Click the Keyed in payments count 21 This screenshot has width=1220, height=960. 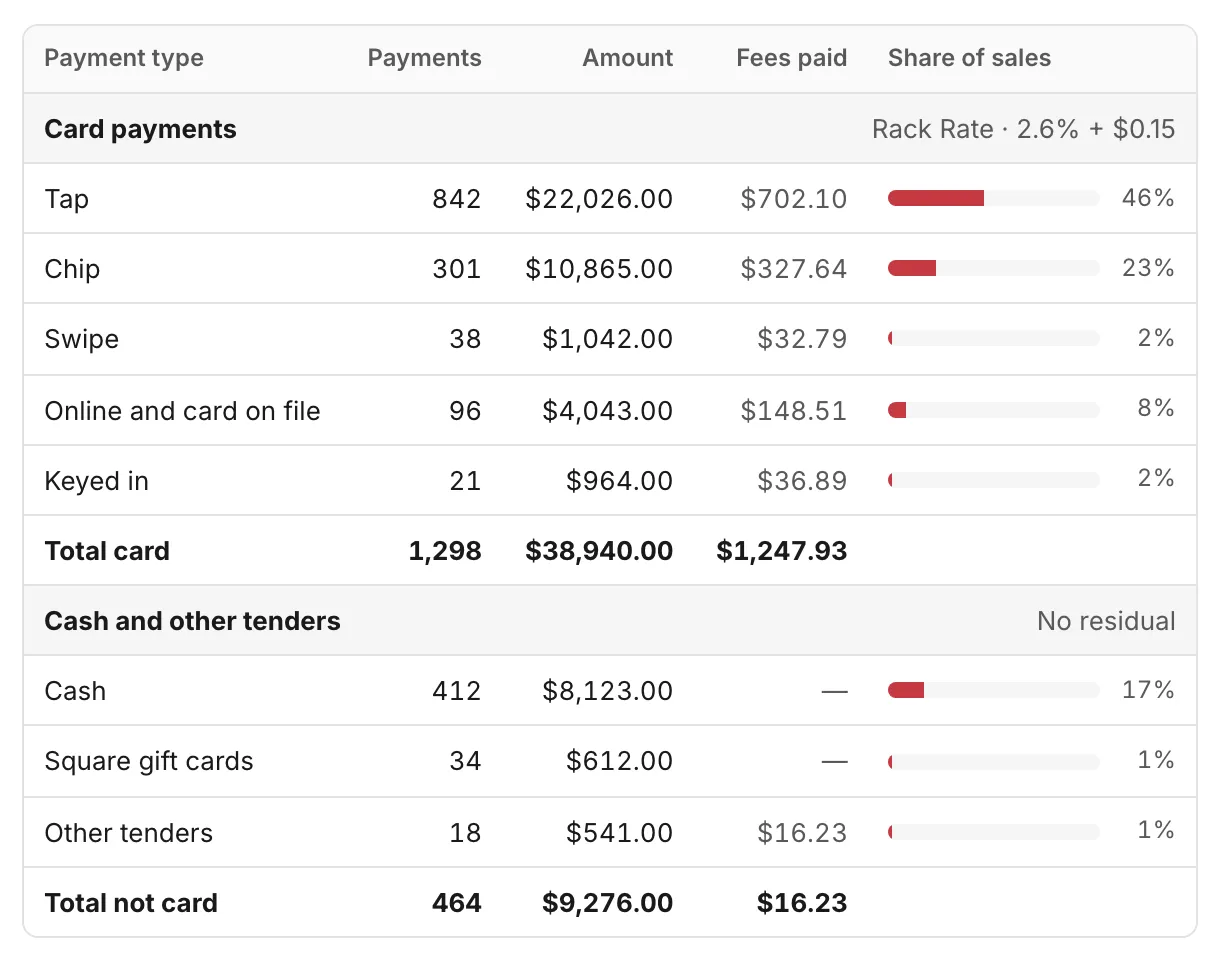465,481
